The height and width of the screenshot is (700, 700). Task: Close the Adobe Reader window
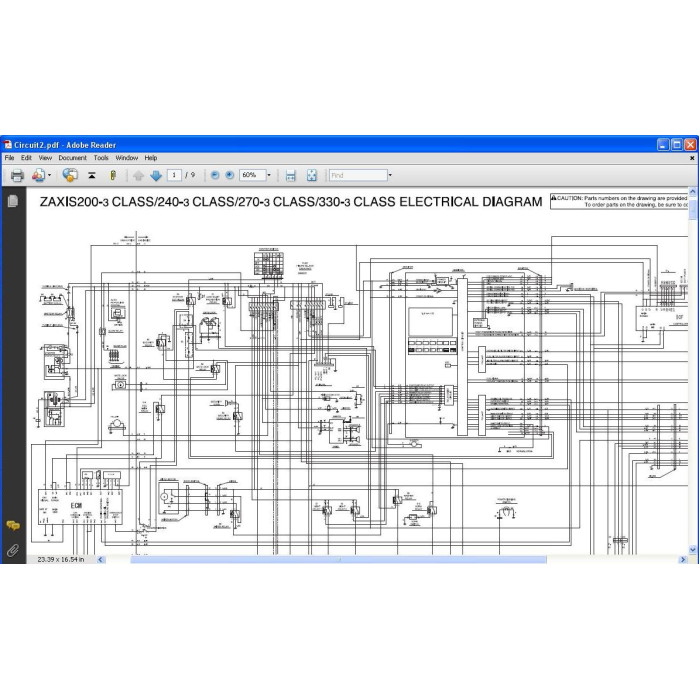(x=690, y=145)
